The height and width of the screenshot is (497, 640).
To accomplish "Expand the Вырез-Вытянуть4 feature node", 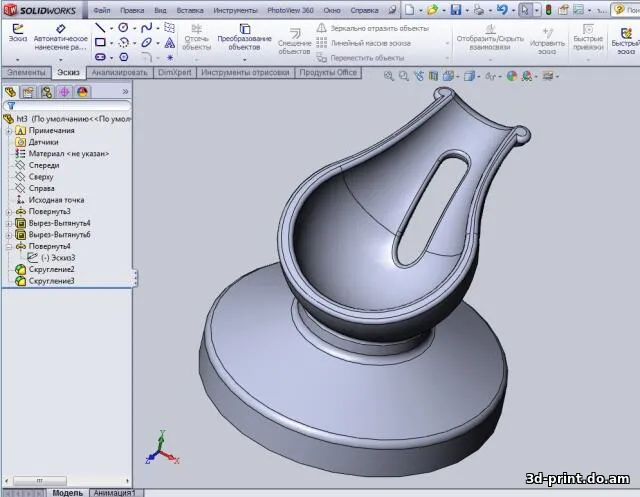I will tap(9, 224).
